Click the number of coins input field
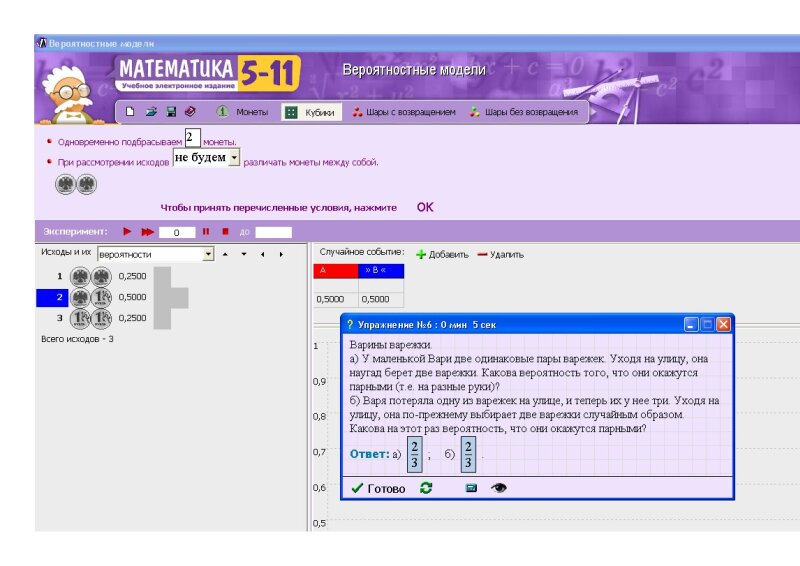 192,138
